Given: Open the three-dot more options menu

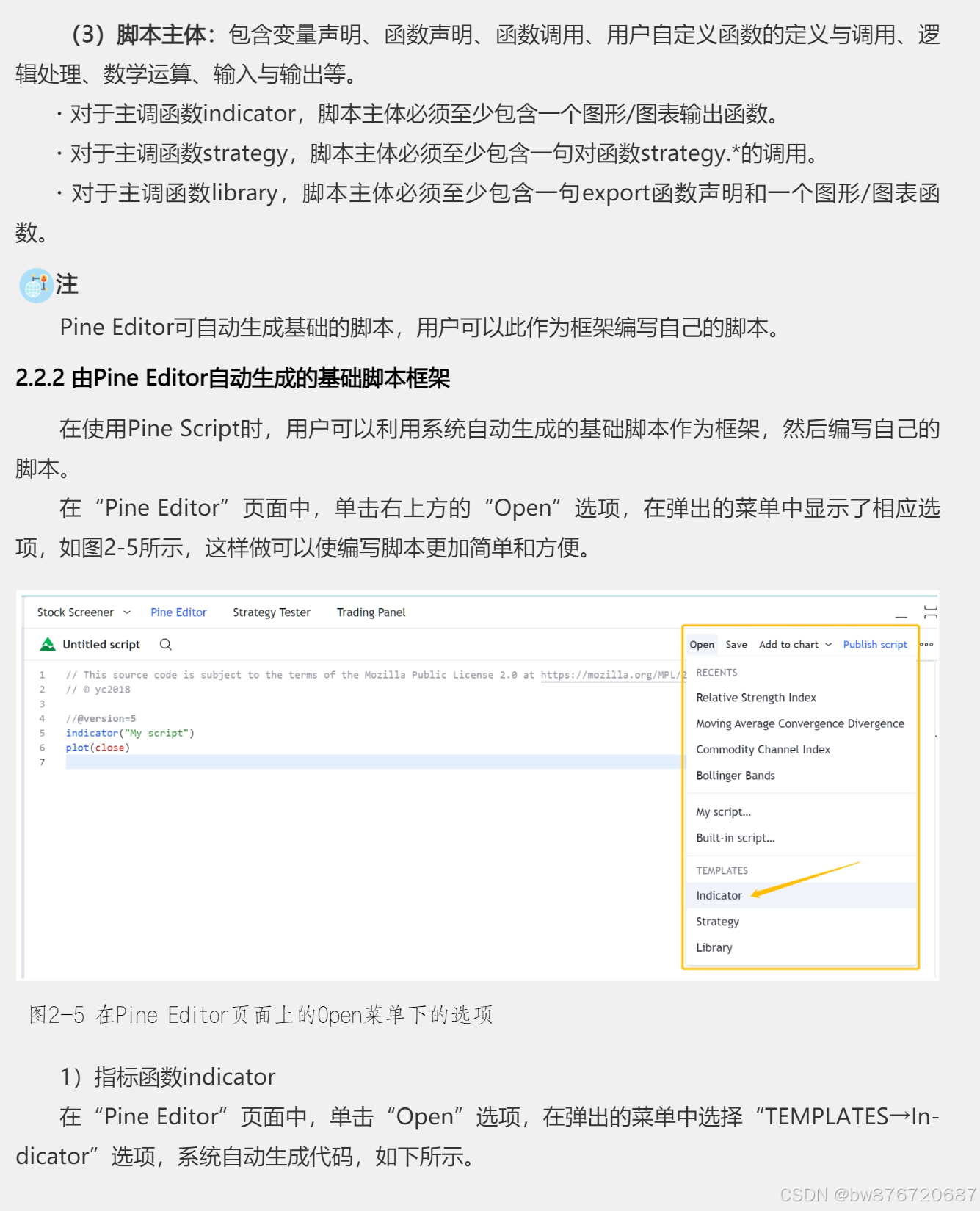Looking at the screenshot, I should pos(927,644).
